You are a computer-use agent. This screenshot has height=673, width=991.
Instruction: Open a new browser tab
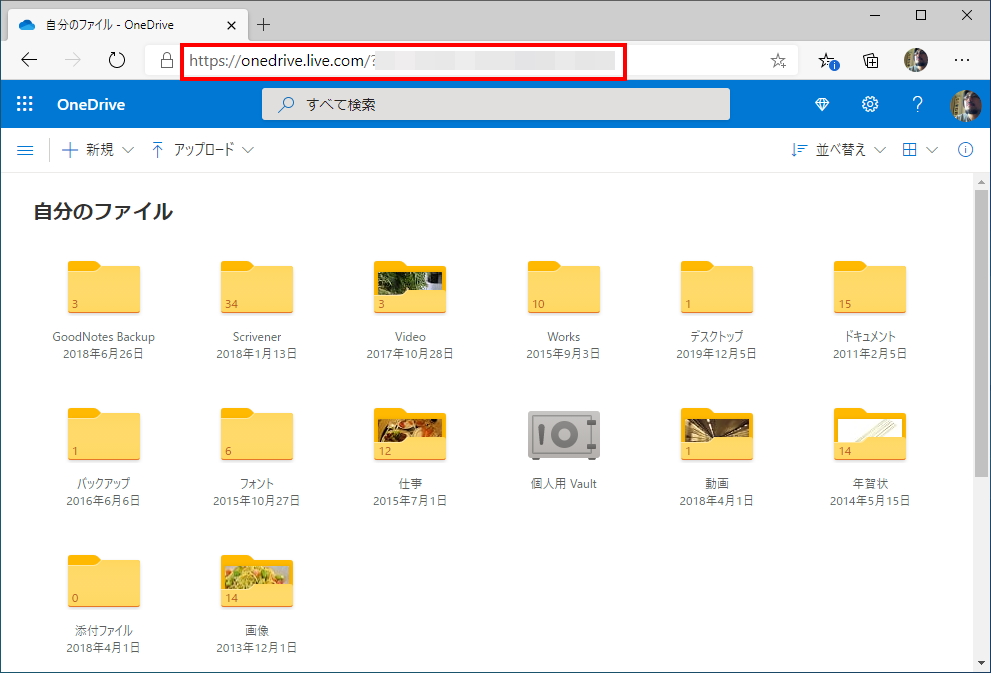pyautogui.click(x=264, y=24)
